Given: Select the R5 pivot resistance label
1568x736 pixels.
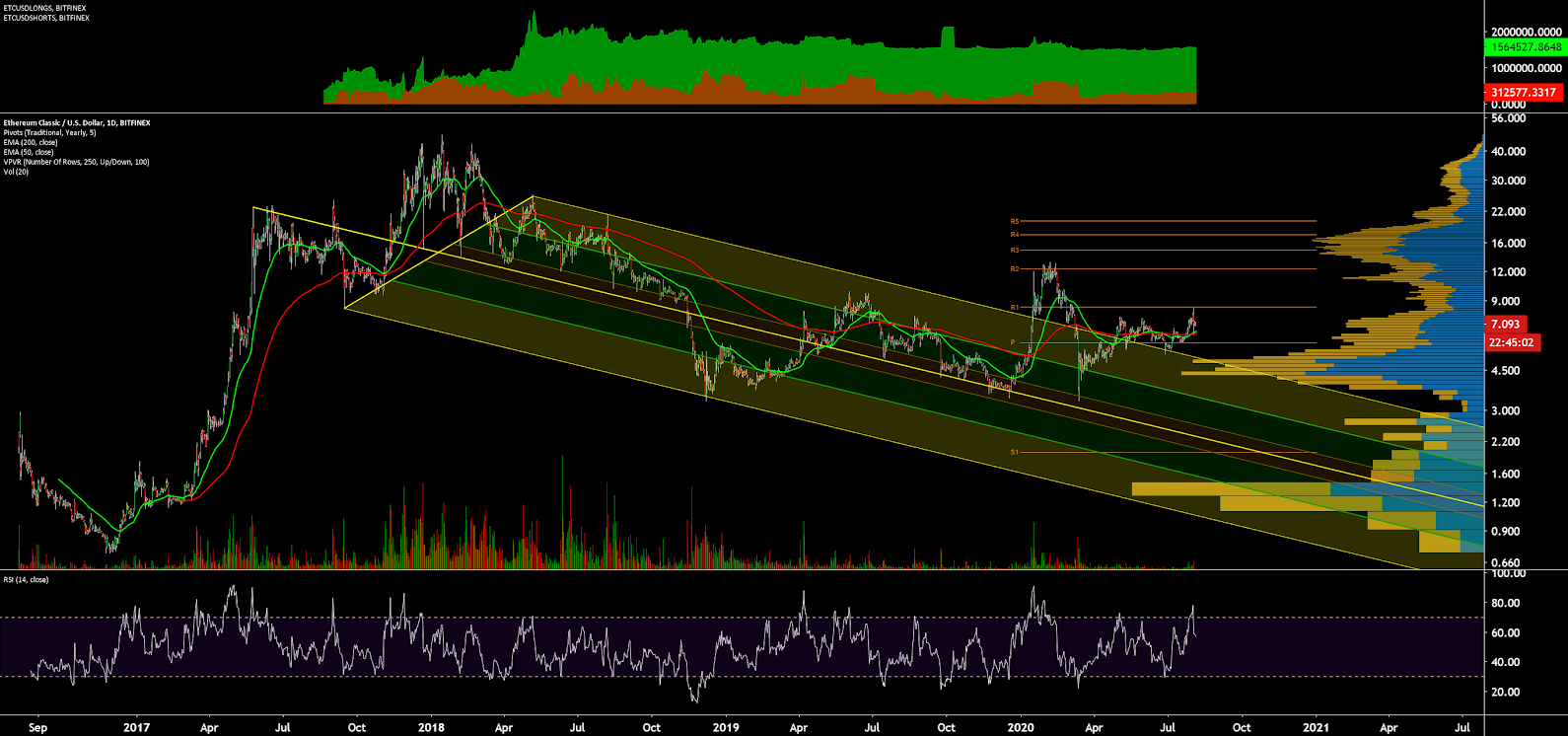Looking at the screenshot, I should (1015, 221).
